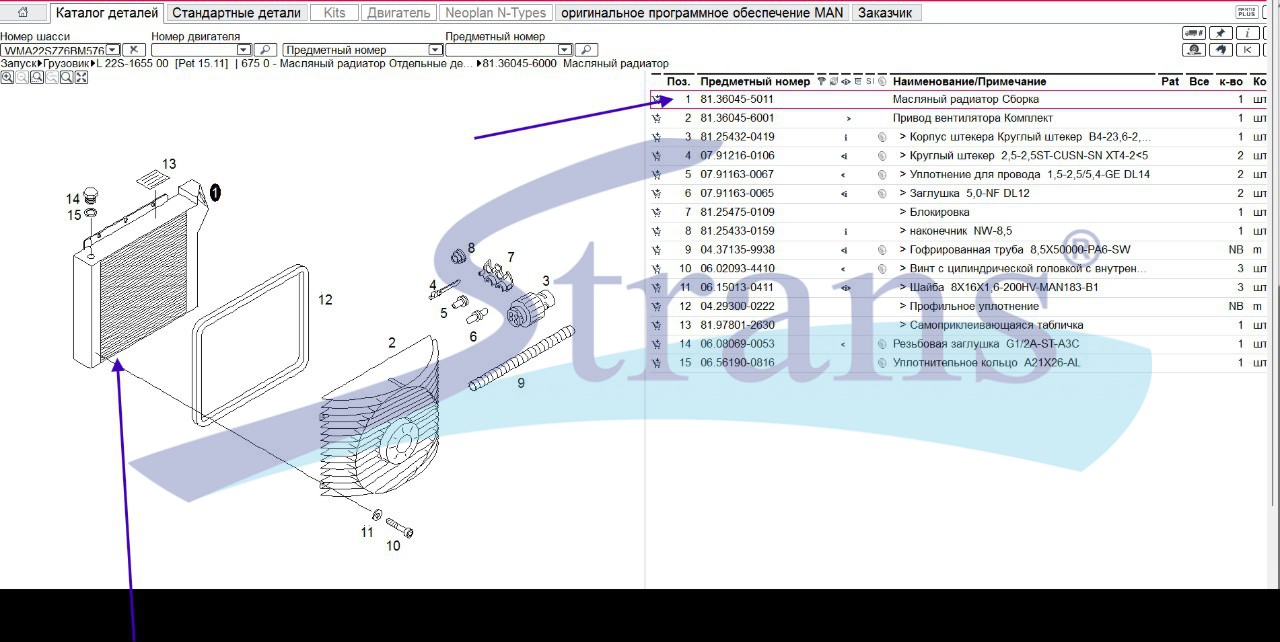Click cart icon for position 14 row
Image resolution: width=1280 pixels, height=642 pixels.
(657, 345)
